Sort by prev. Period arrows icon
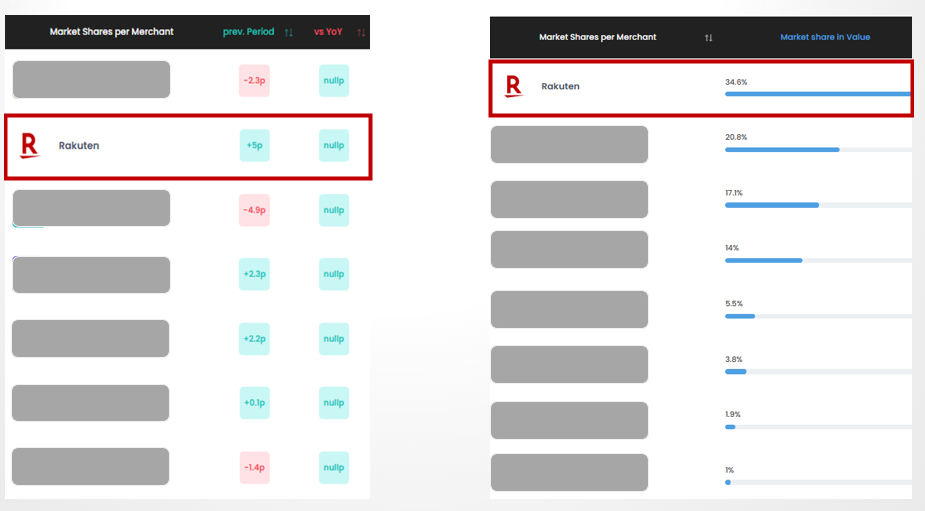Image resolution: width=925 pixels, height=511 pixels. (288, 32)
